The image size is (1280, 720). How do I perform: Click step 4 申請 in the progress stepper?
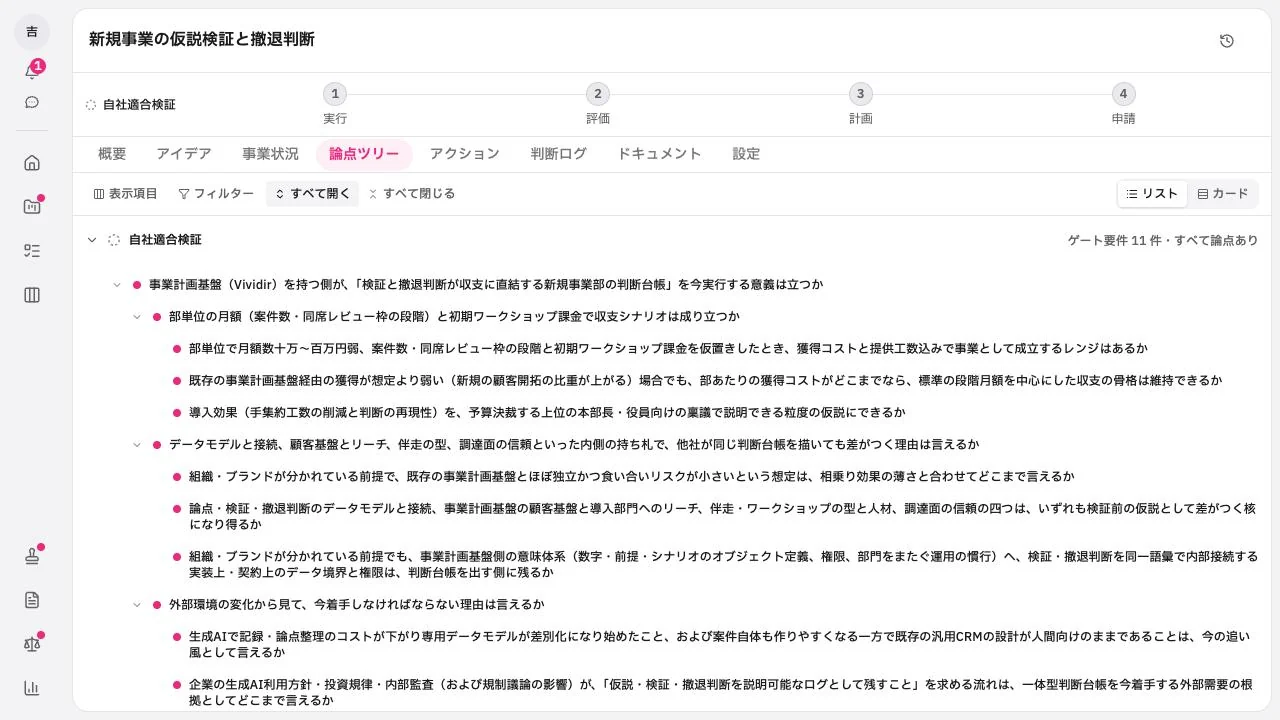(1124, 105)
